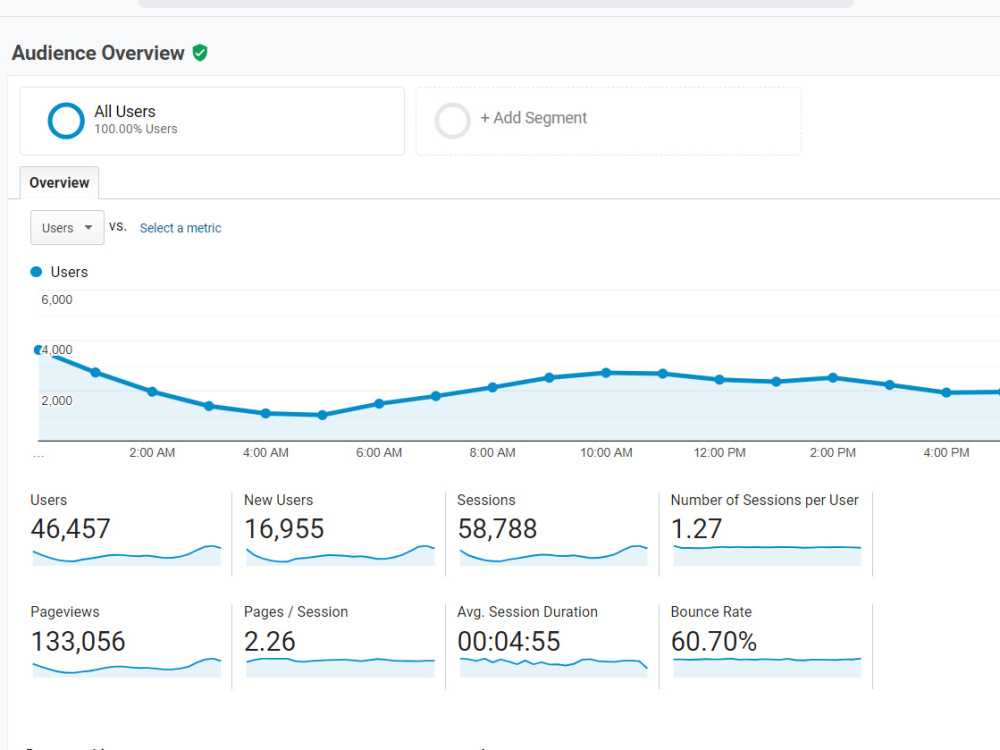Click the 10:00 AM x-axis label
The width and height of the screenshot is (1000, 750).
(x=606, y=453)
